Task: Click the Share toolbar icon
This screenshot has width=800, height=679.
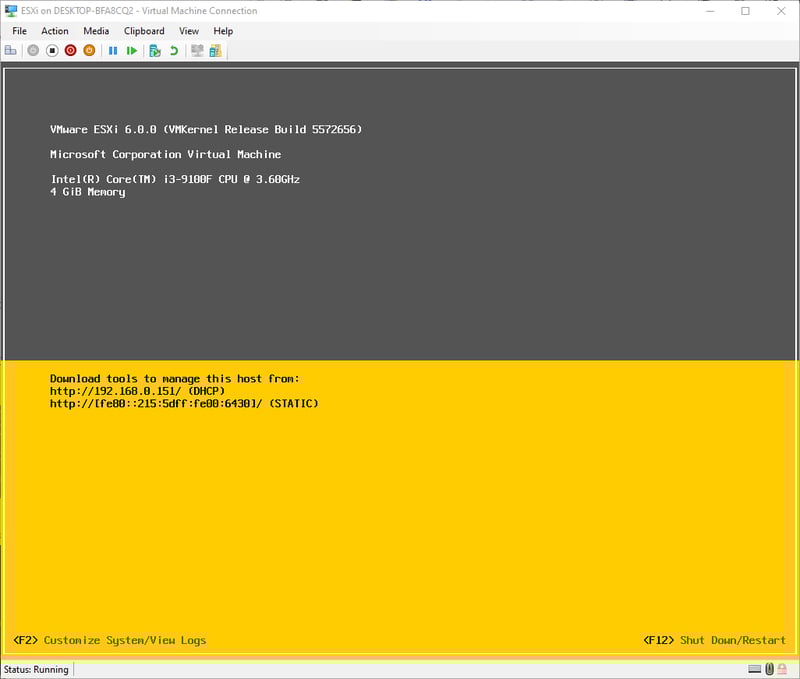Action: (217, 50)
